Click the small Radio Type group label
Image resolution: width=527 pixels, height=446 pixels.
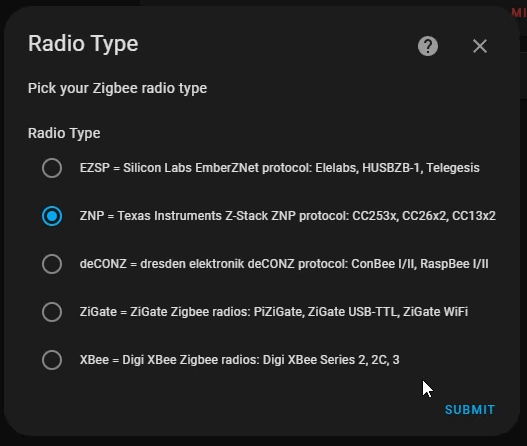64,133
